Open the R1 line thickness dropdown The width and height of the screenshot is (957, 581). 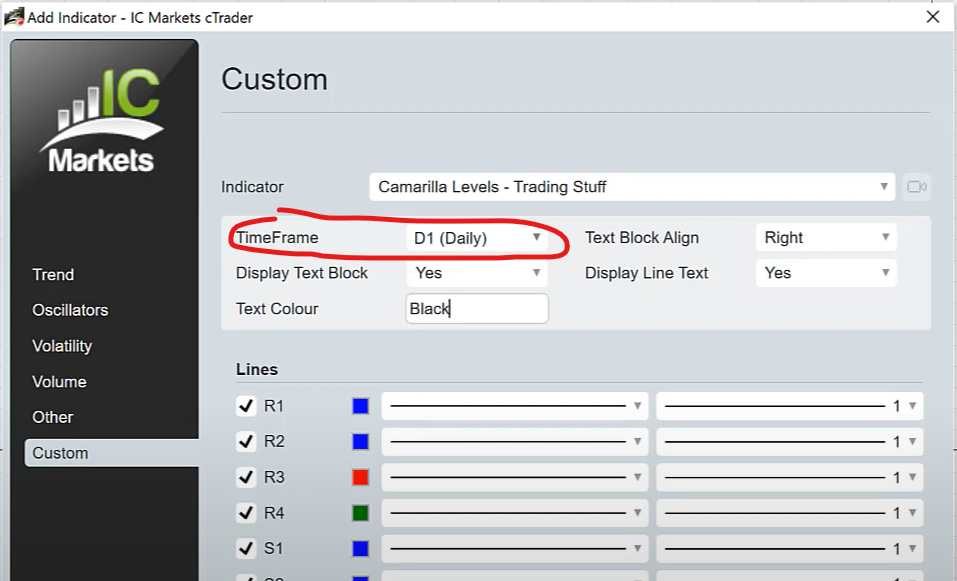(x=790, y=406)
